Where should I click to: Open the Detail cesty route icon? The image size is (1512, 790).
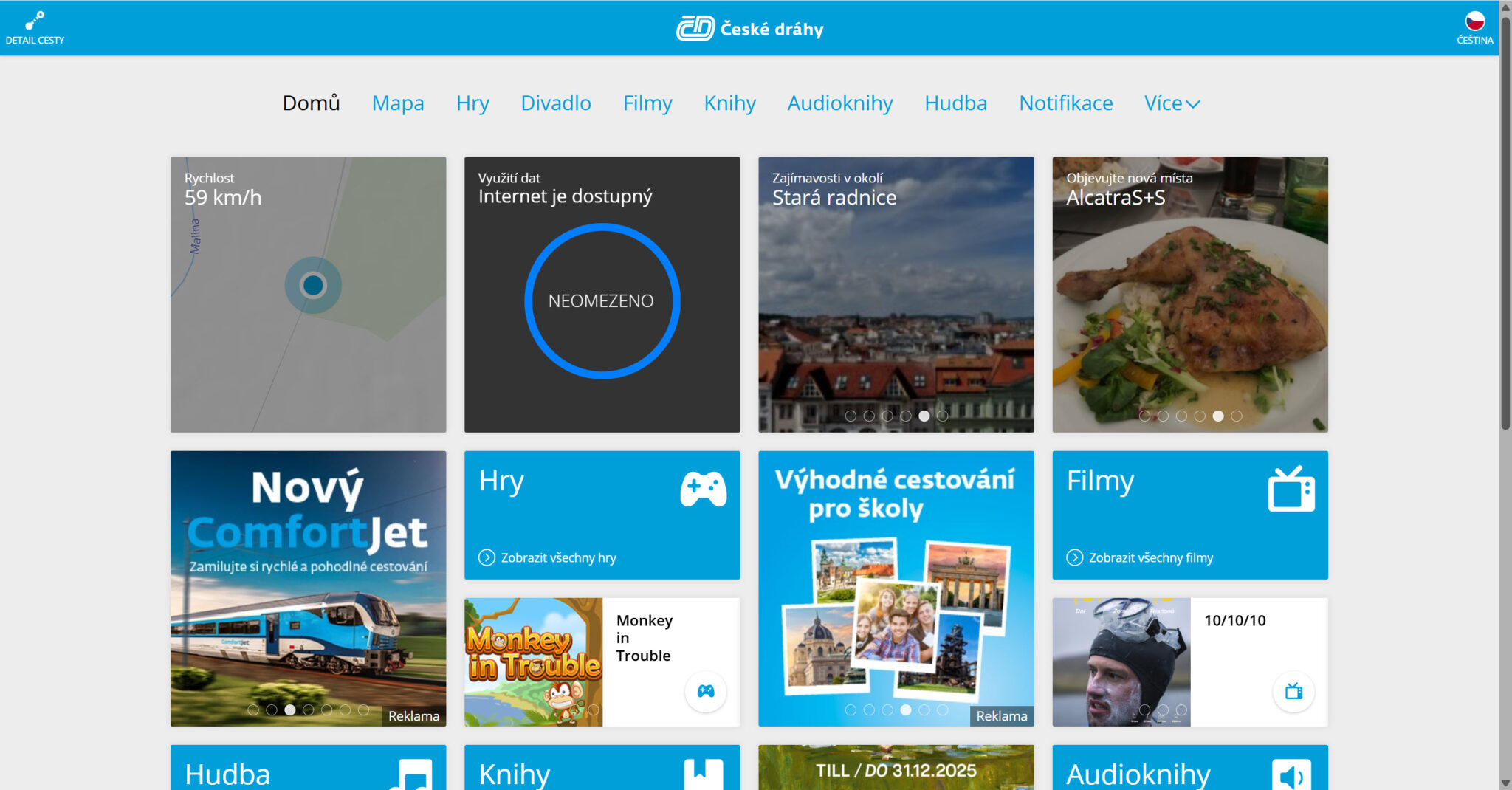(34, 21)
